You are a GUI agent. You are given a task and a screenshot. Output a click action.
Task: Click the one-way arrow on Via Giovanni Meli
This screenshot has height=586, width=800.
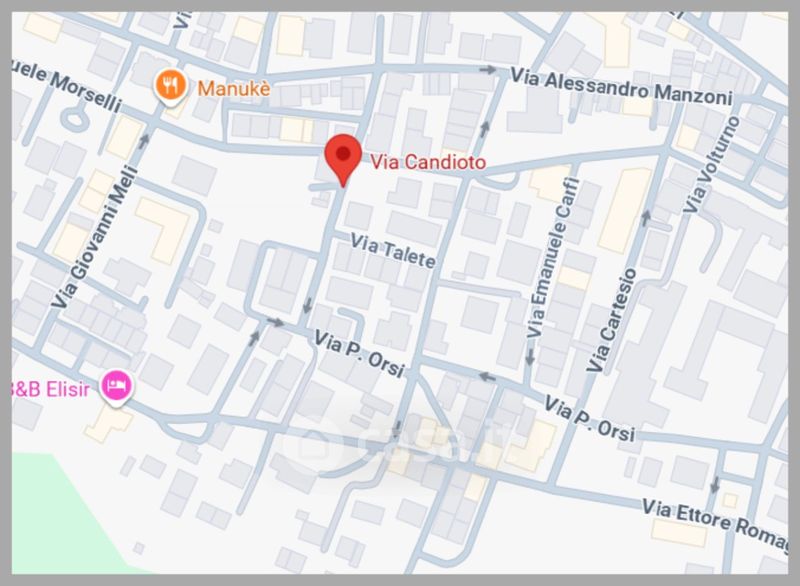tap(144, 140)
